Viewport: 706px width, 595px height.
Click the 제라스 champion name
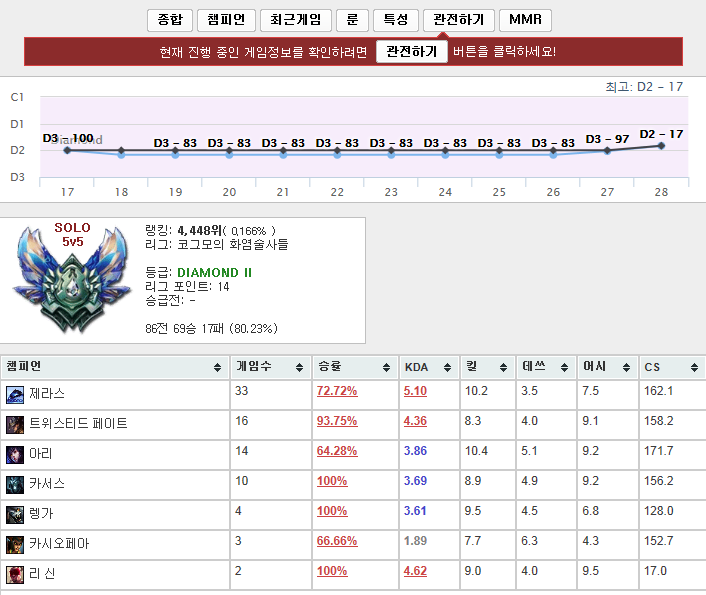point(47,394)
